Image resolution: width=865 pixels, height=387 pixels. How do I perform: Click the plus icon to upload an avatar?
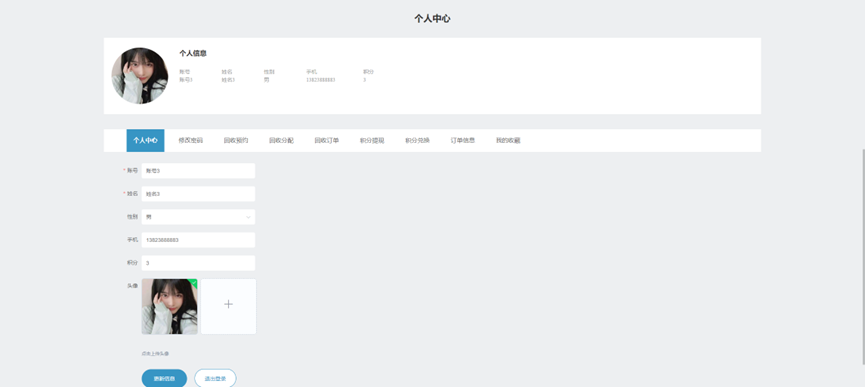[x=228, y=304]
